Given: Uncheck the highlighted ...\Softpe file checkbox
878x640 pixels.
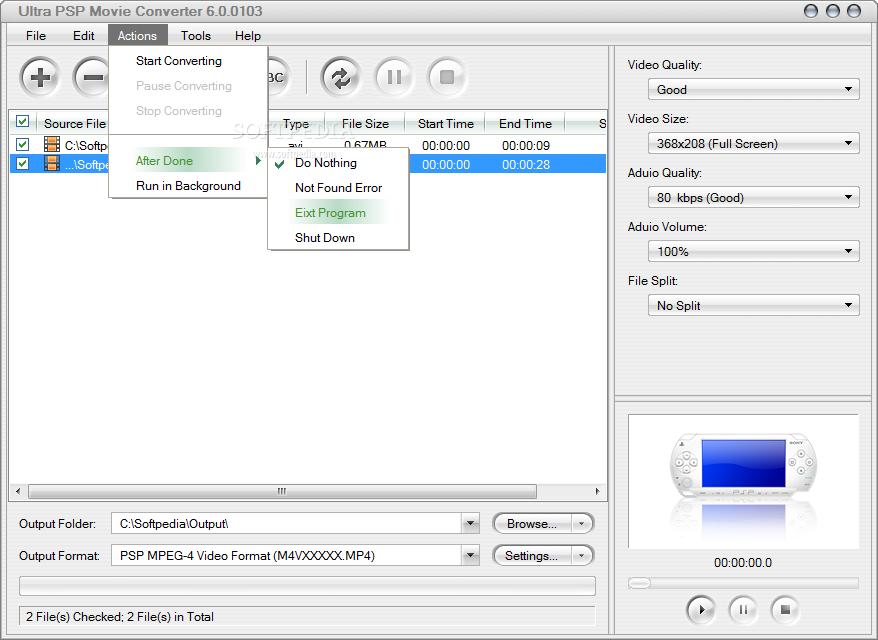Looking at the screenshot, I should coord(22,163).
